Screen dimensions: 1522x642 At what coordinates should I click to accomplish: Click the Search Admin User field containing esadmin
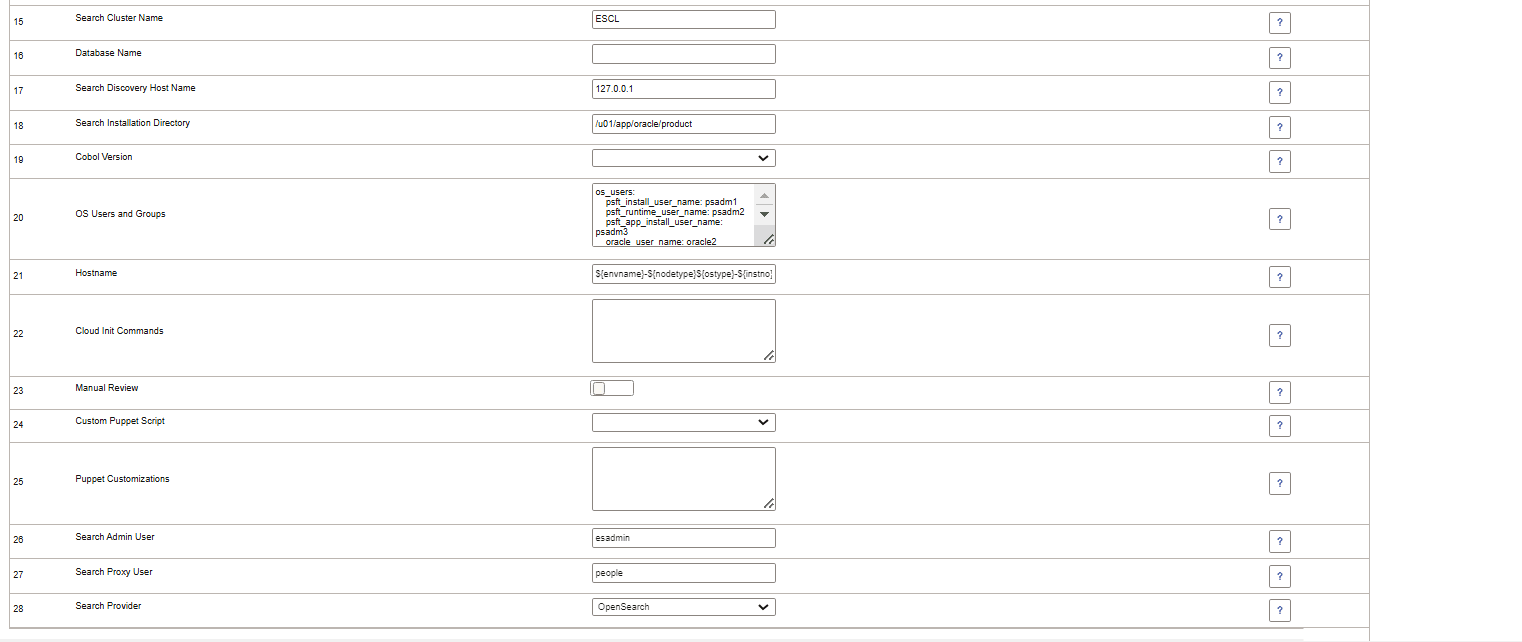point(683,537)
